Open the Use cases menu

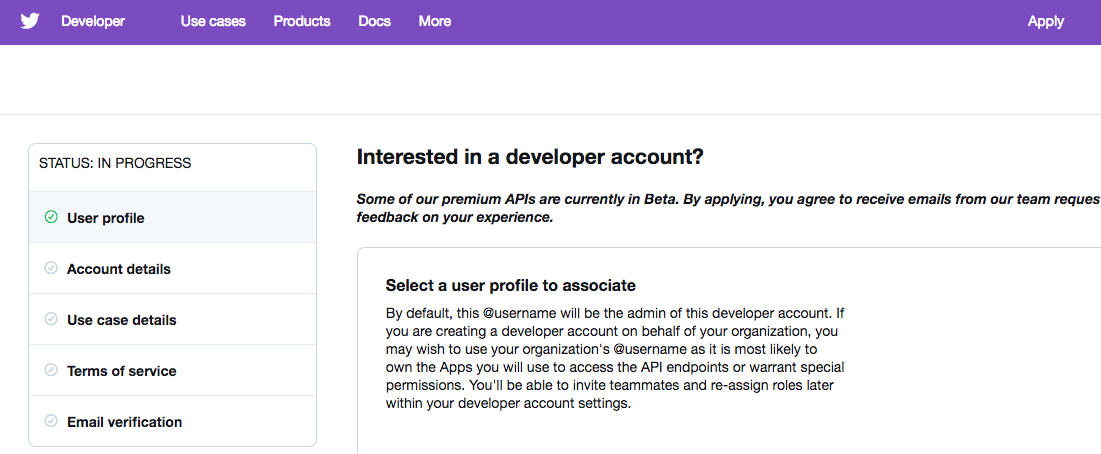213,21
